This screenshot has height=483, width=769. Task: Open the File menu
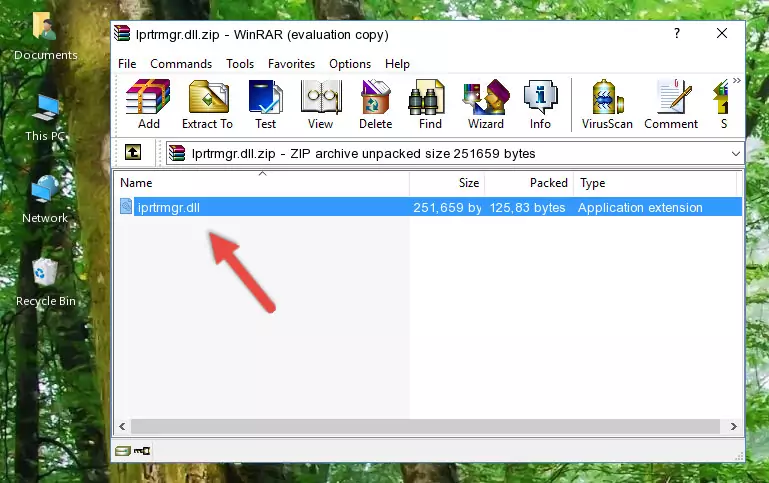(x=127, y=64)
